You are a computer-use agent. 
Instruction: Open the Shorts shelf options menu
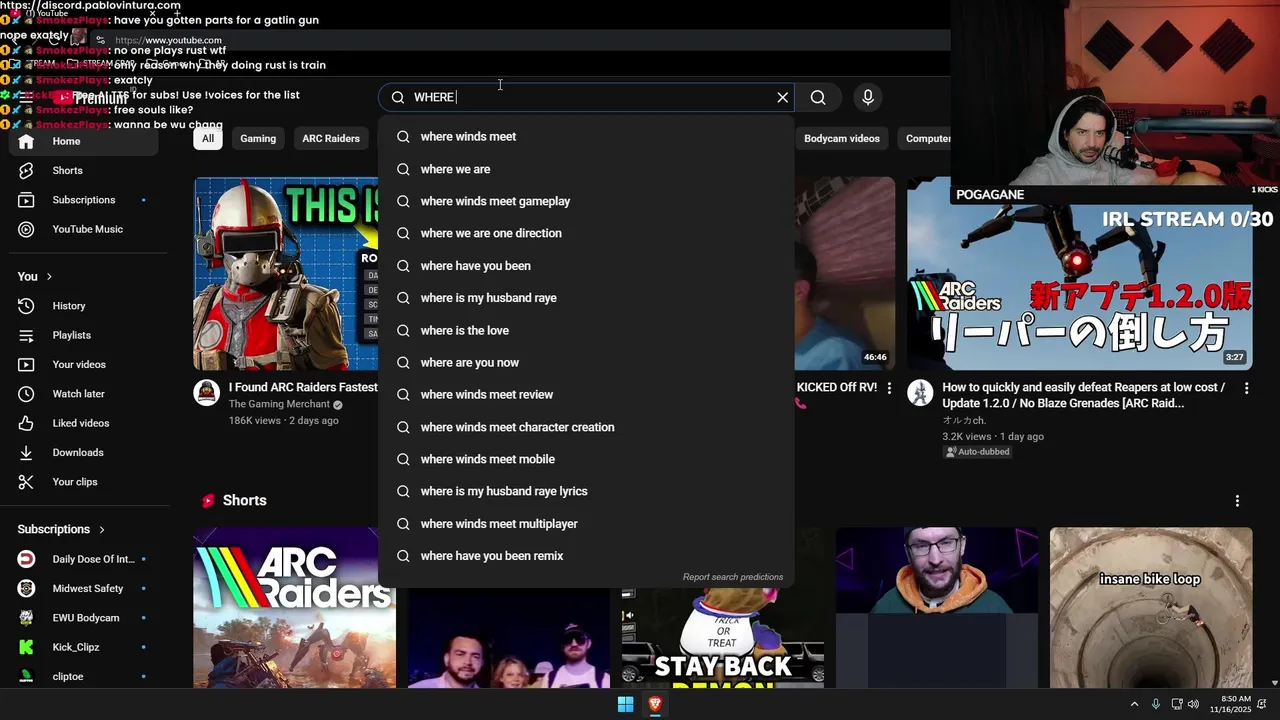click(1237, 500)
